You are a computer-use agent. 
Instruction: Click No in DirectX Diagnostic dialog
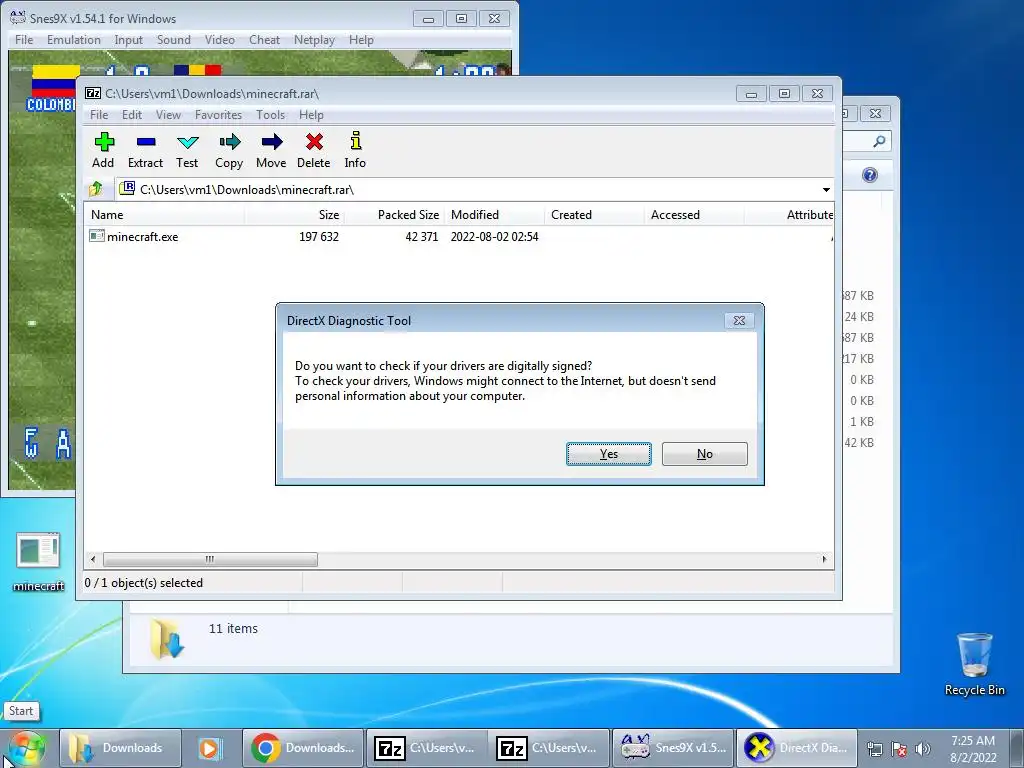pyautogui.click(x=705, y=454)
